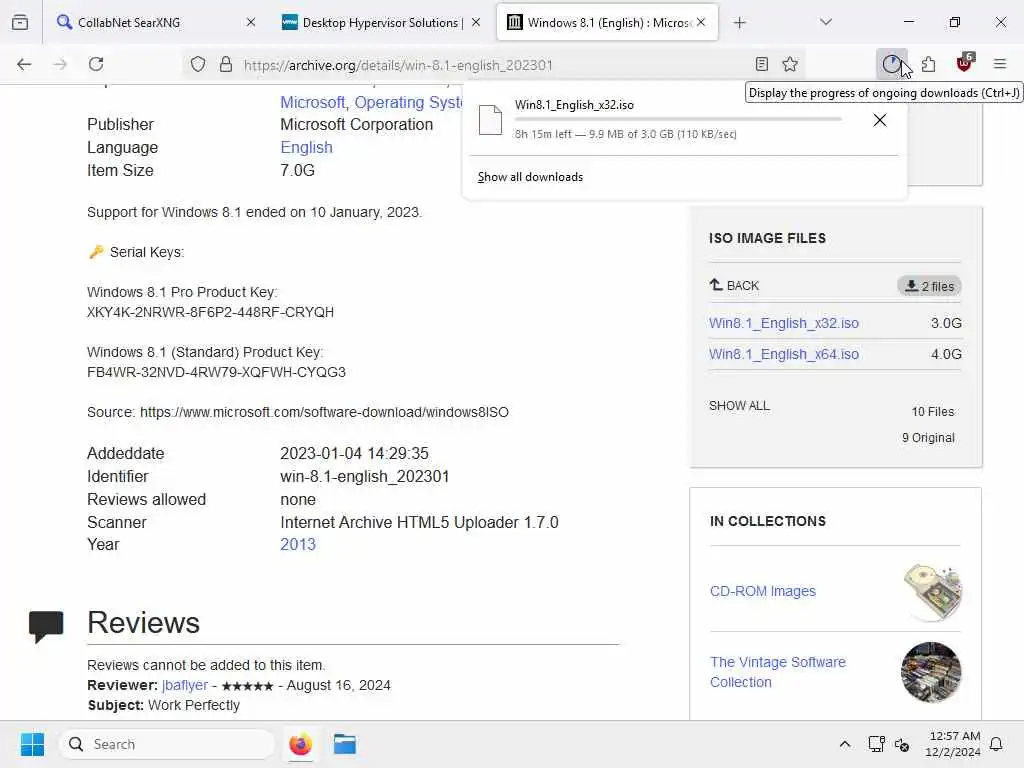
Task: Click the network status tray icon
Action: tap(876, 744)
